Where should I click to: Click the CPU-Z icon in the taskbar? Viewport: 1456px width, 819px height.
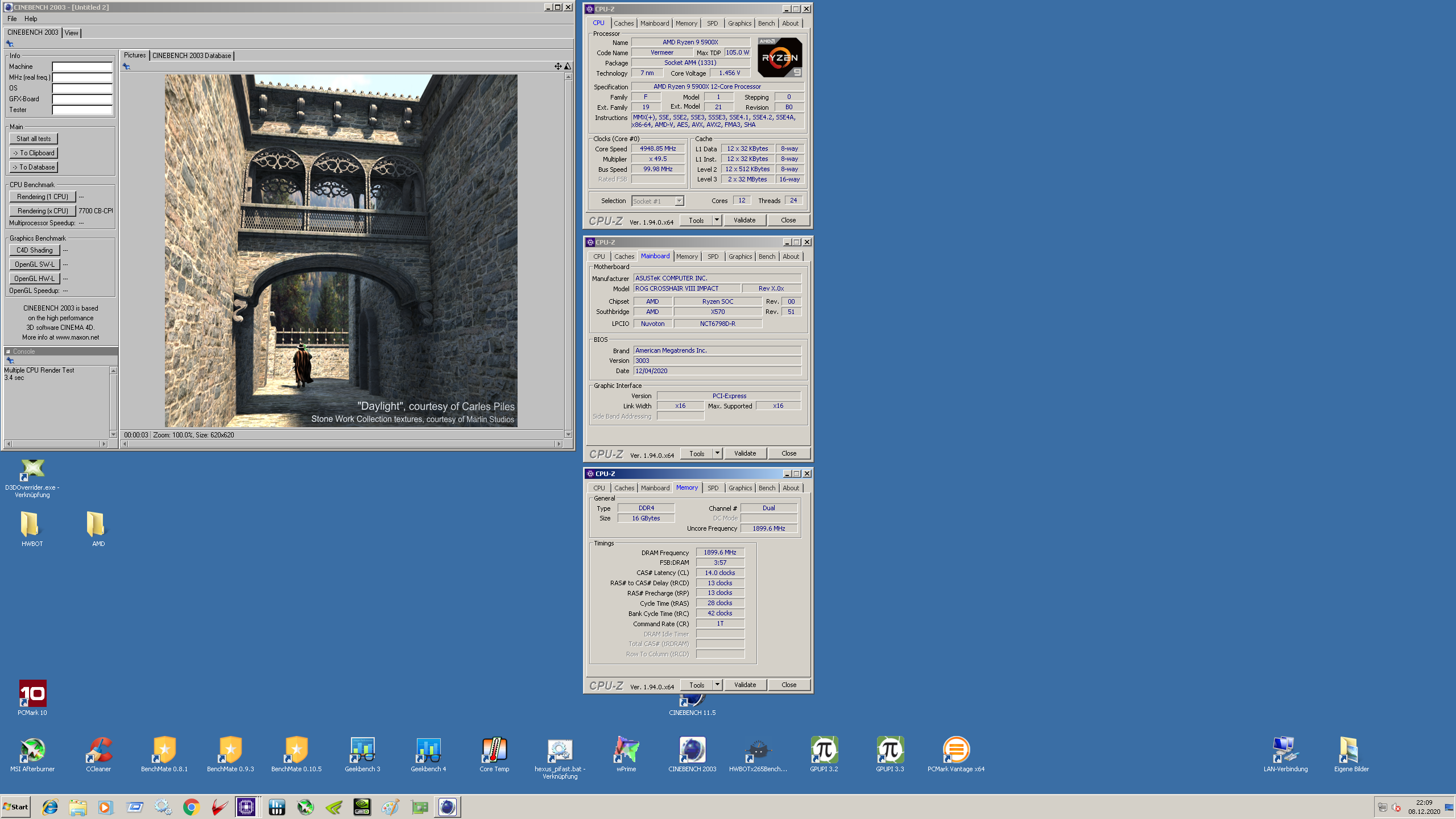246,806
